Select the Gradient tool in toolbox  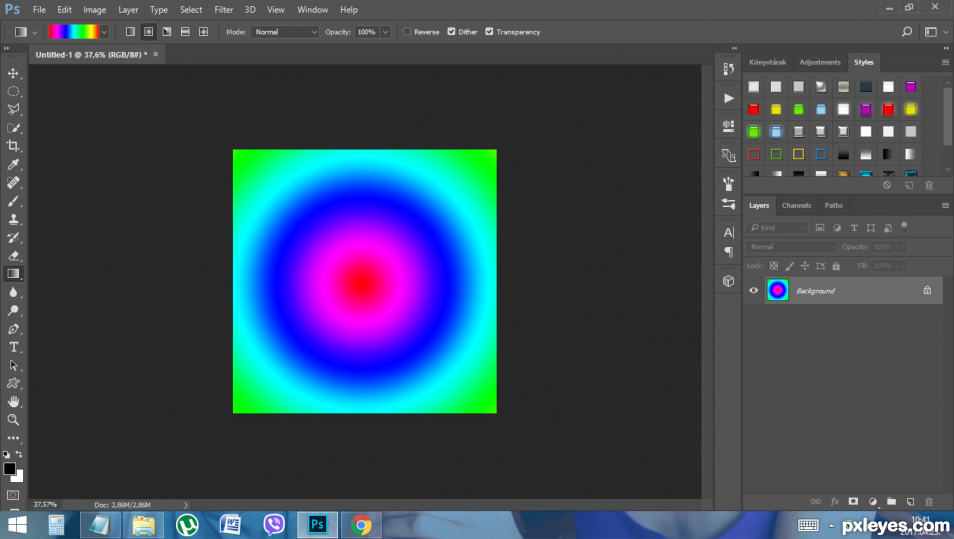(13, 274)
